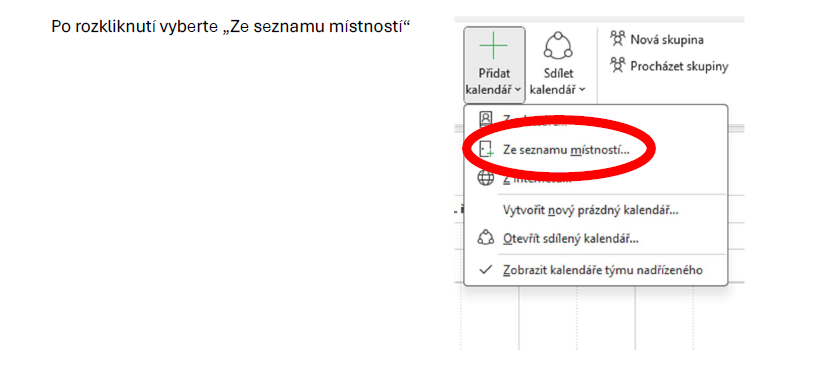Image resolution: width=824 pixels, height=377 pixels.
Task: Toggle the checkmark for Zobrazit kalendáře týmu nadřízeného
Action: [x=486, y=270]
